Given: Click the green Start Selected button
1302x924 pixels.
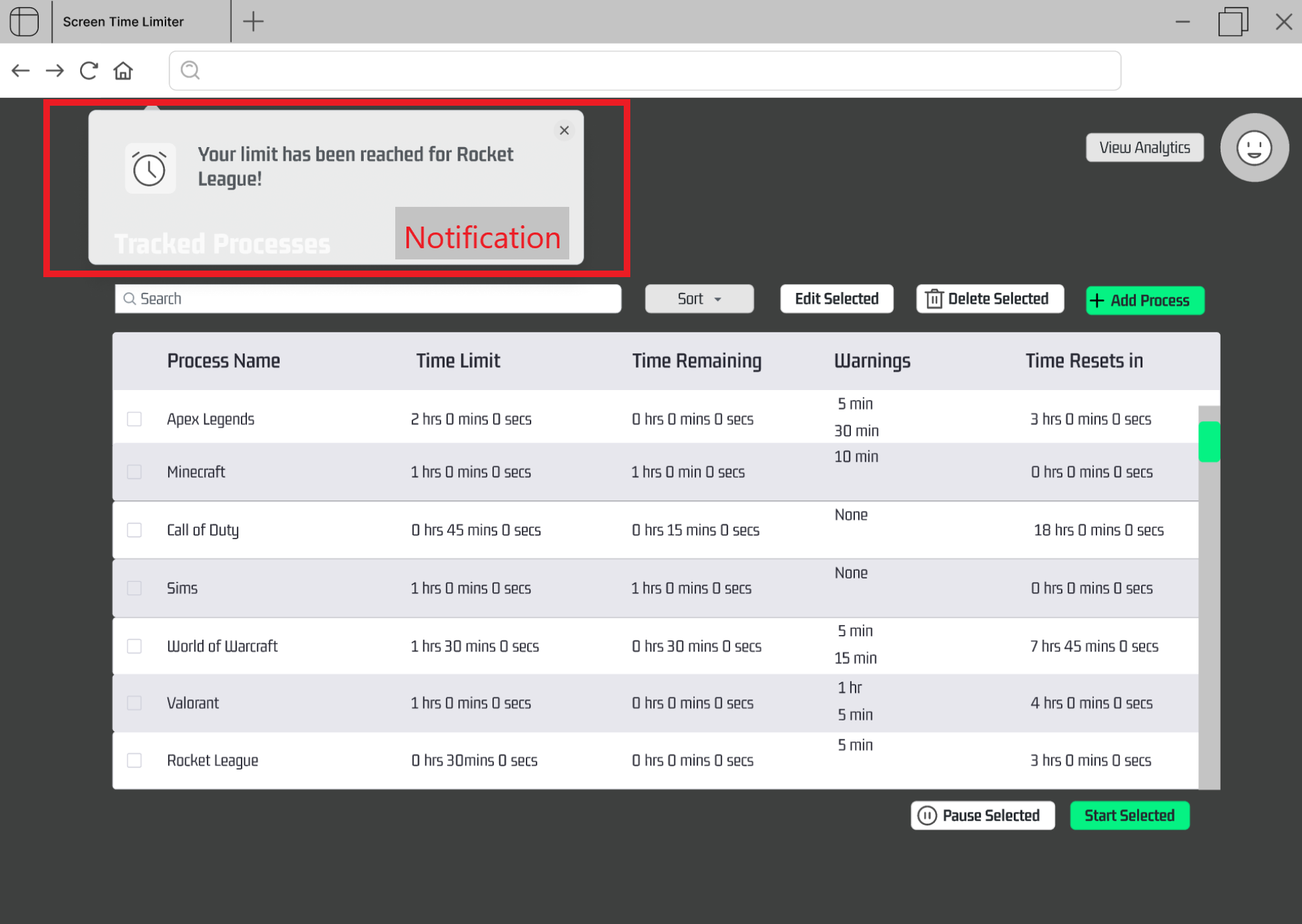Looking at the screenshot, I should (x=1129, y=815).
